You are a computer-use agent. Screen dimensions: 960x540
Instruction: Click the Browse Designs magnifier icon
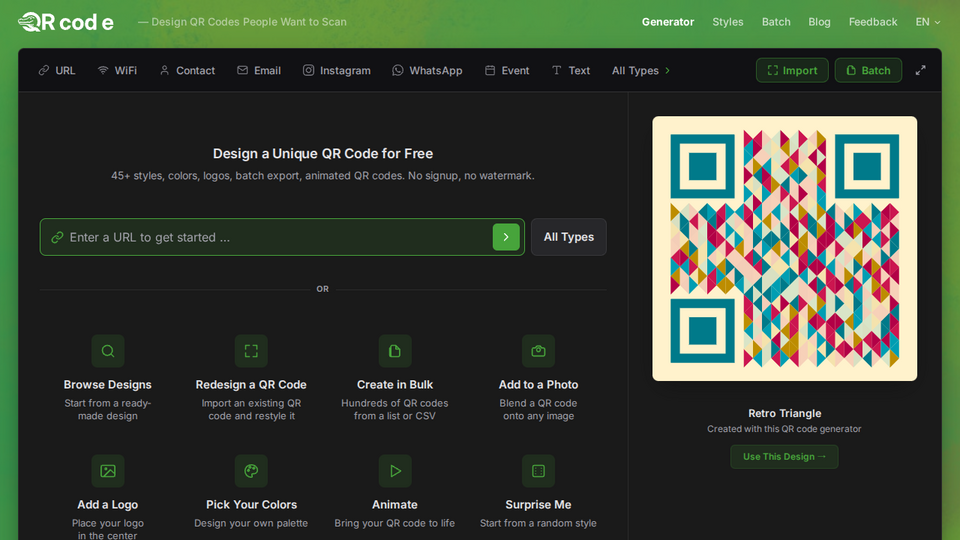pyautogui.click(x=108, y=351)
